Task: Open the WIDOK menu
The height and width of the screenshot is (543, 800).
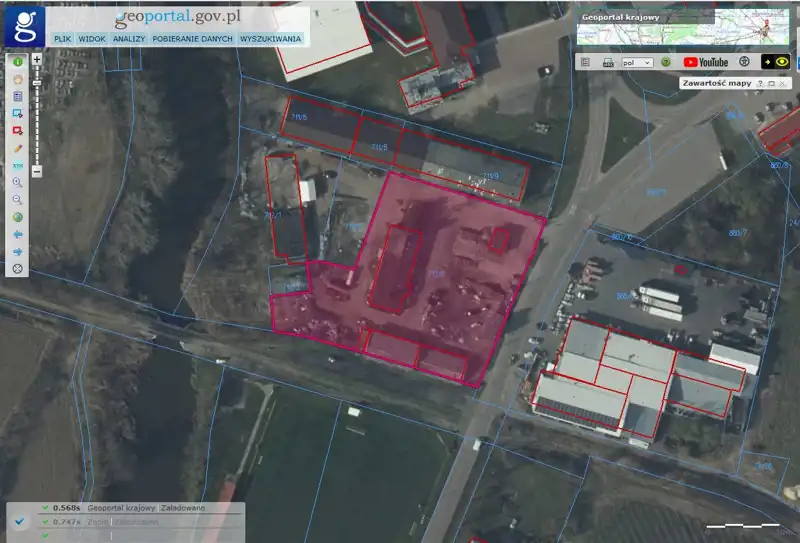Action: 92,39
